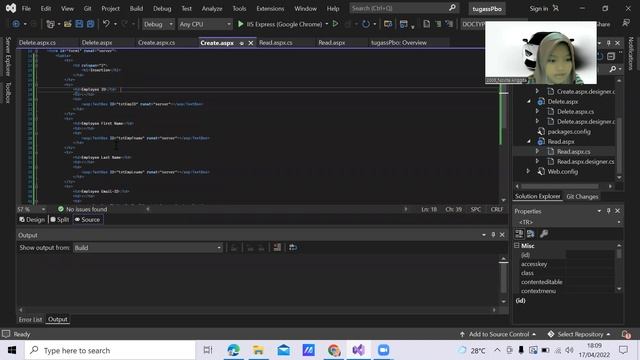Switch to Source view

(x=87, y=220)
